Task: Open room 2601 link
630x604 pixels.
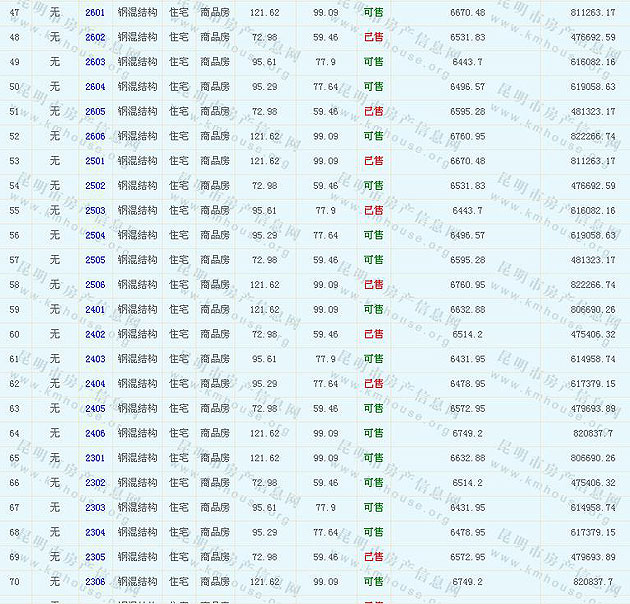Action: (x=95, y=12)
